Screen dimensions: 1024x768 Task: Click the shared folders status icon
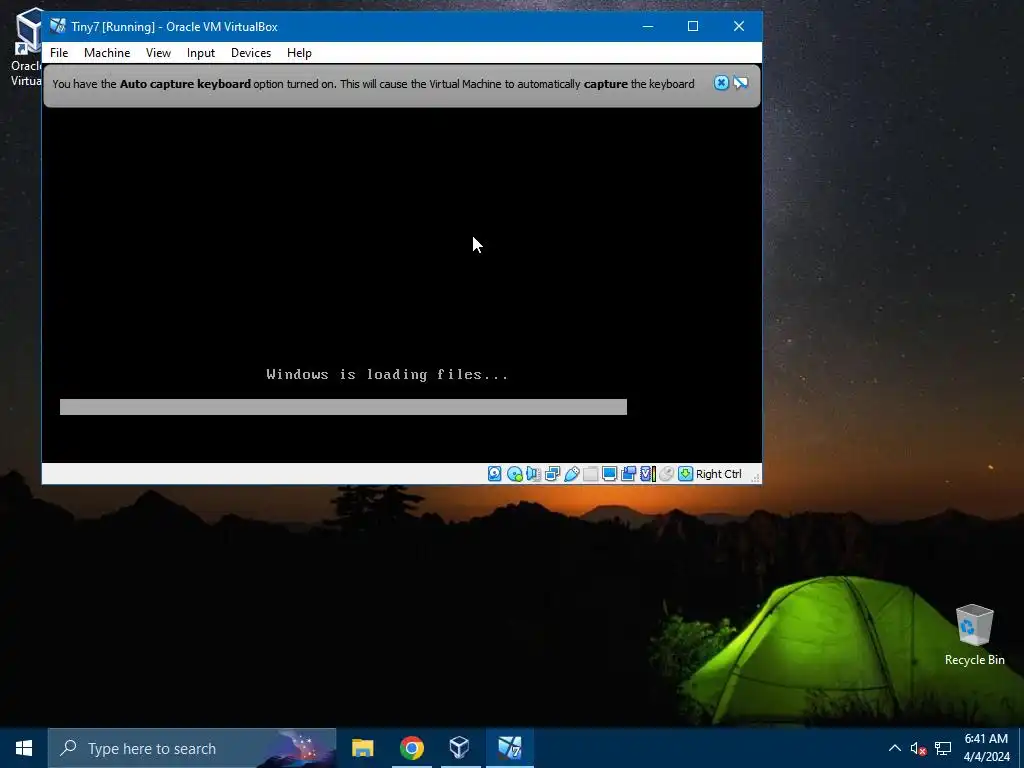click(x=590, y=474)
